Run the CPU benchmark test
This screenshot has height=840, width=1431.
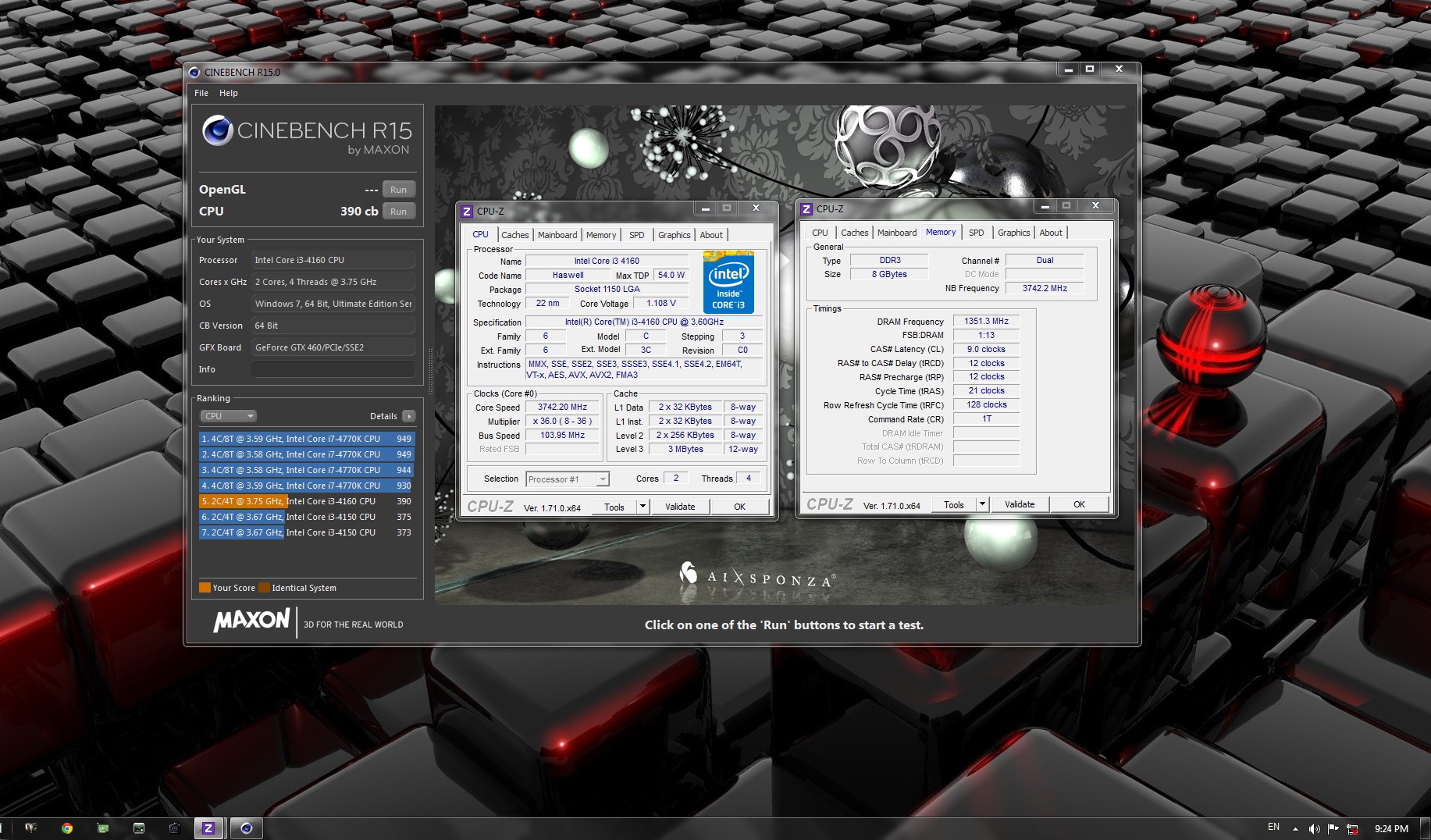click(398, 212)
